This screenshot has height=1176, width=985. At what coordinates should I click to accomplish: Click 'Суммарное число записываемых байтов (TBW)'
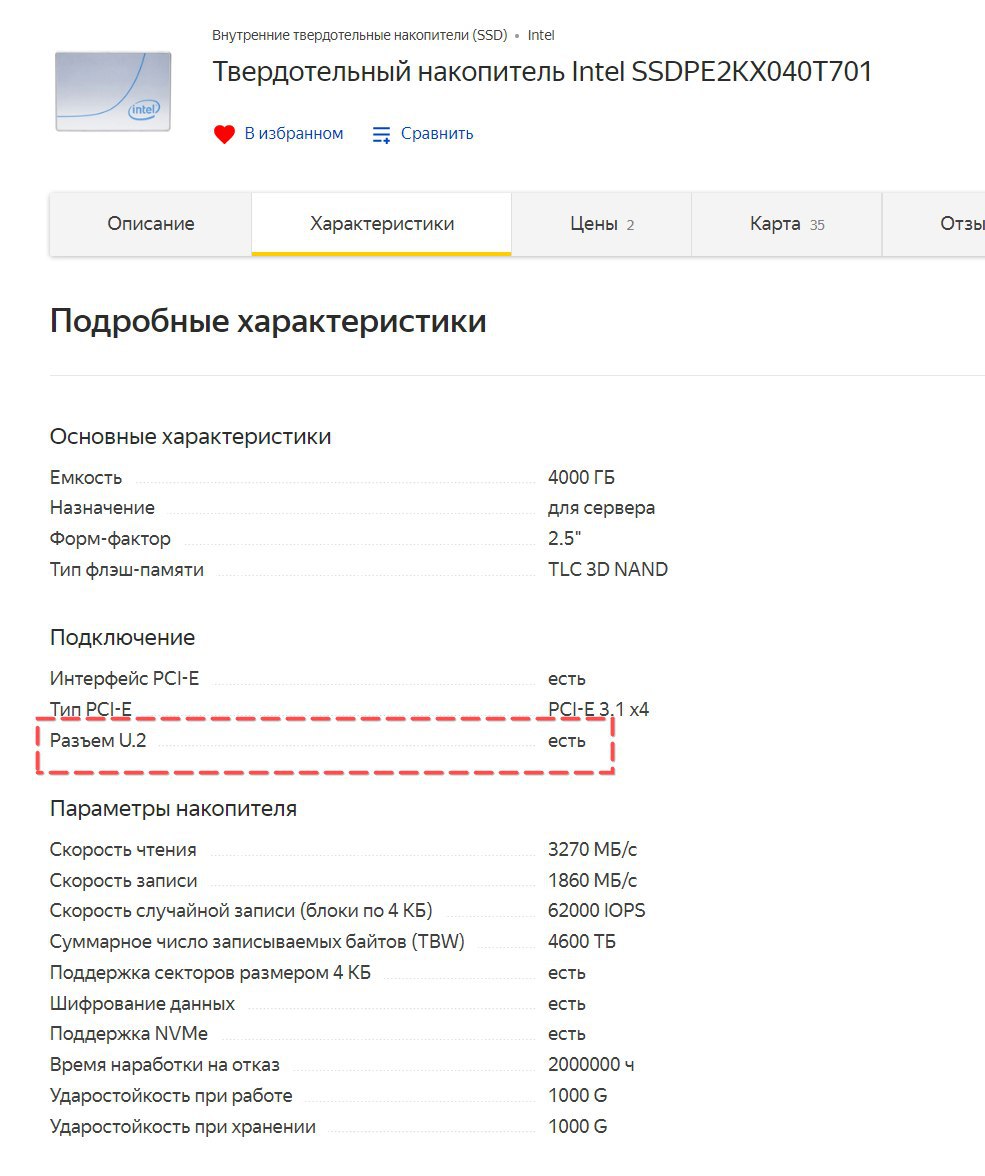(x=257, y=941)
